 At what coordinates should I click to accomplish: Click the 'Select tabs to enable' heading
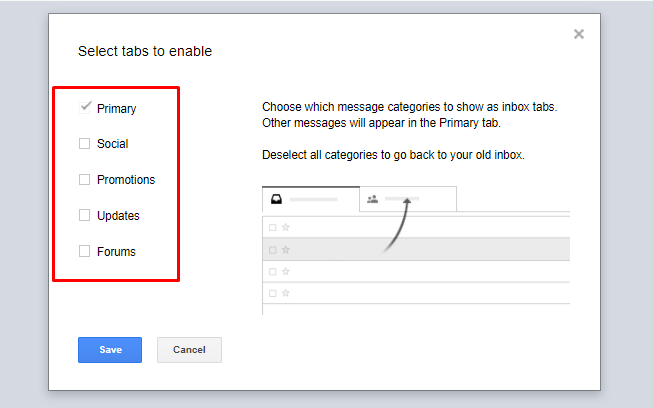click(x=145, y=51)
